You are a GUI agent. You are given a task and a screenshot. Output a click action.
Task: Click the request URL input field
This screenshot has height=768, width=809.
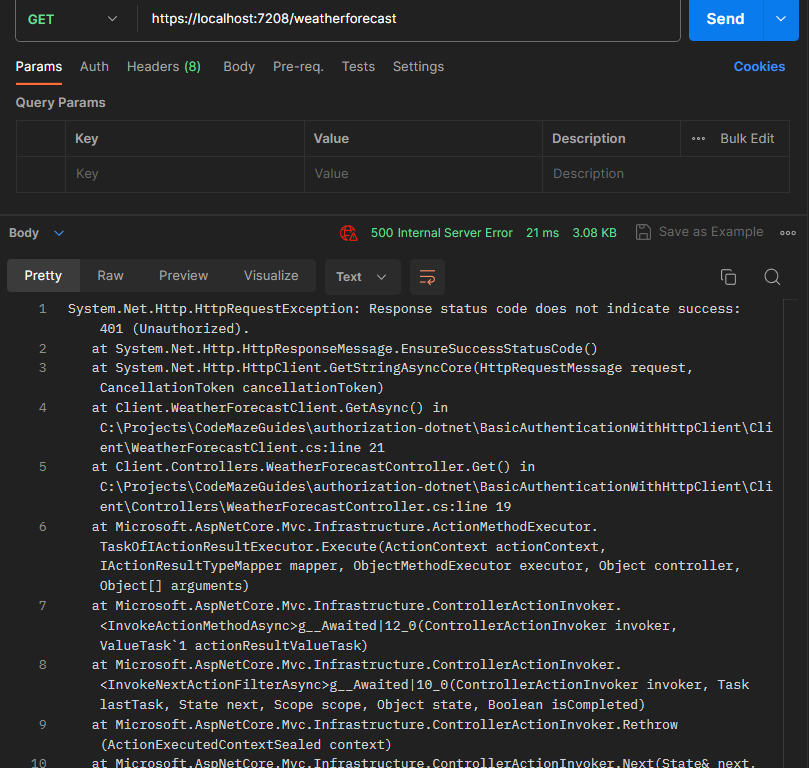tap(410, 19)
